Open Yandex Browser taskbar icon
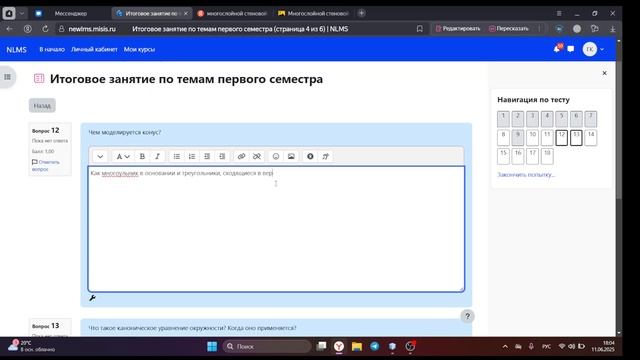The height and width of the screenshot is (360, 640). coord(339,346)
